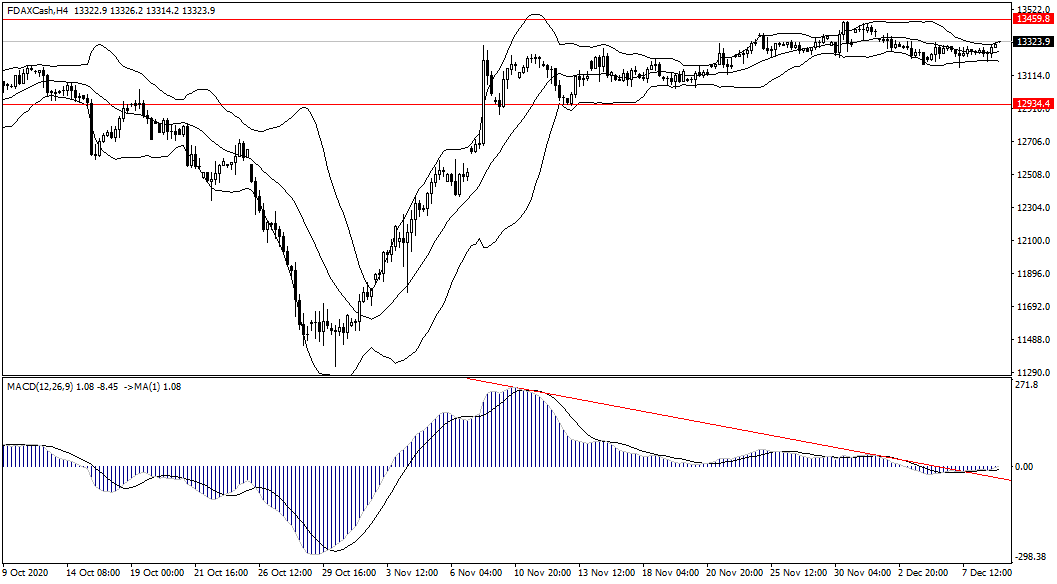Viewport: 1057px width, 584px height.
Task: Click the 18 Nov 04:00 time label
Action: pos(670,574)
